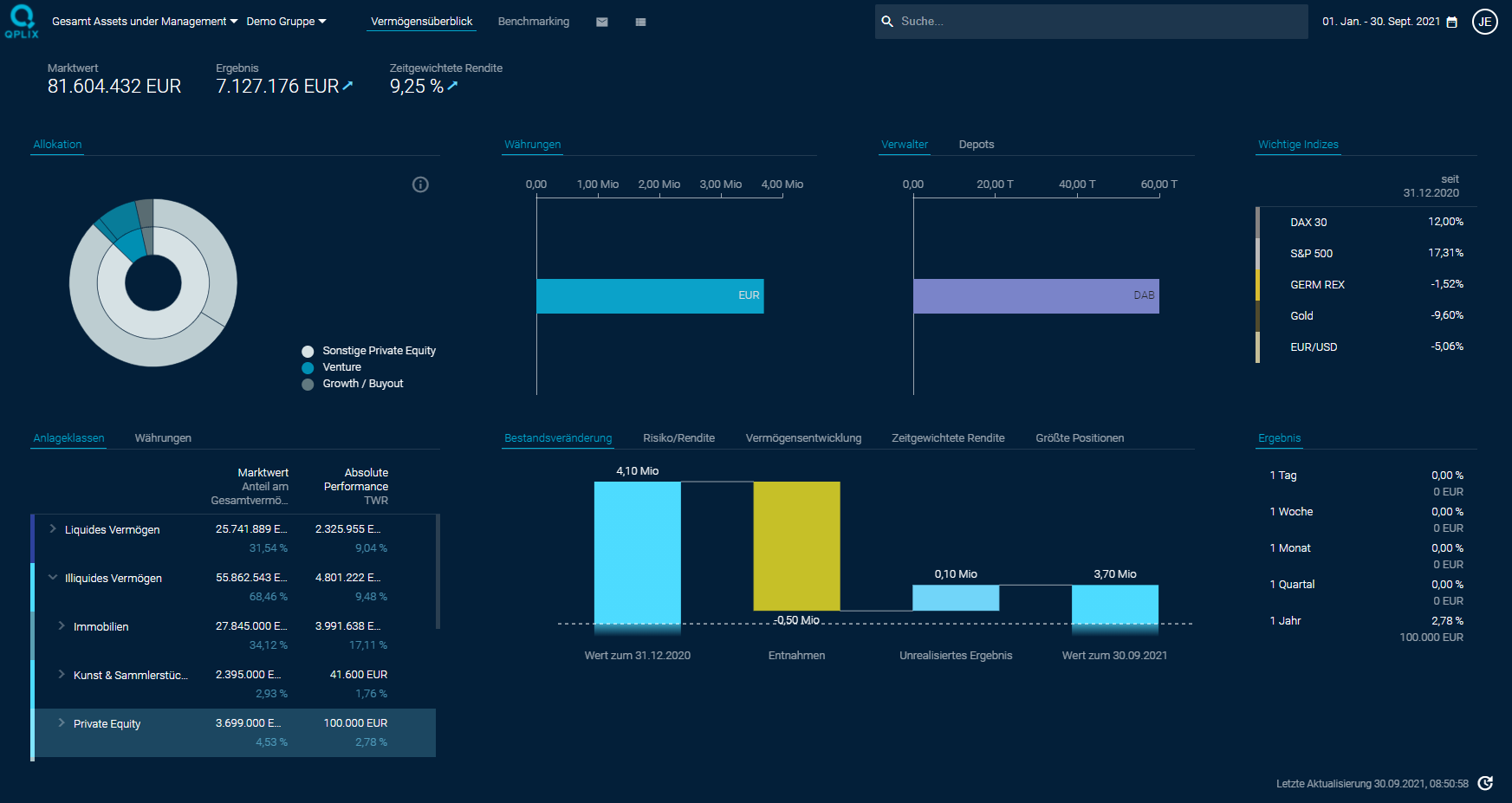Viewport: 1512px width, 803px height.
Task: Open the mail envelope icon in top bar
Action: point(602,22)
